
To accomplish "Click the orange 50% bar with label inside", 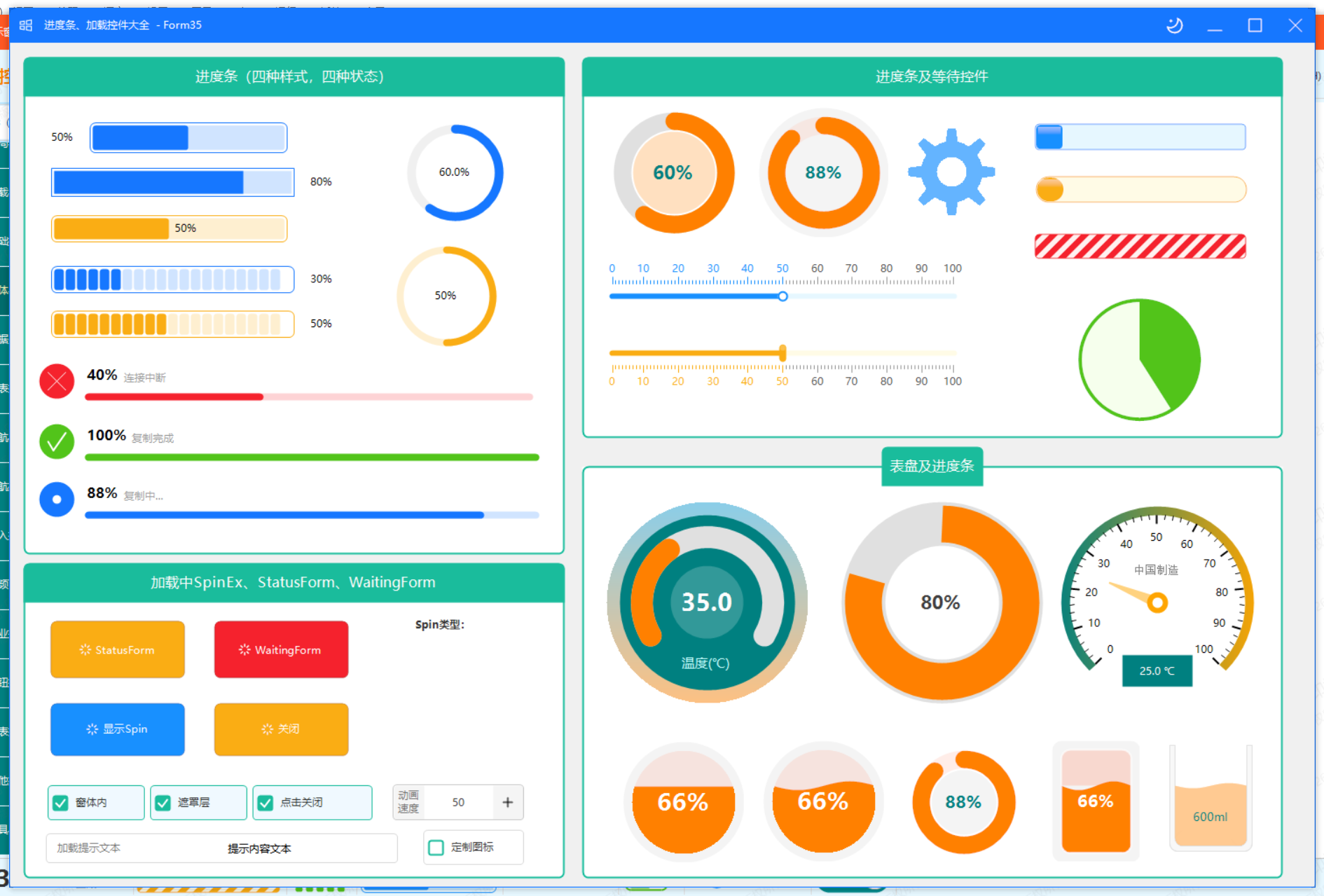I will [x=169, y=229].
